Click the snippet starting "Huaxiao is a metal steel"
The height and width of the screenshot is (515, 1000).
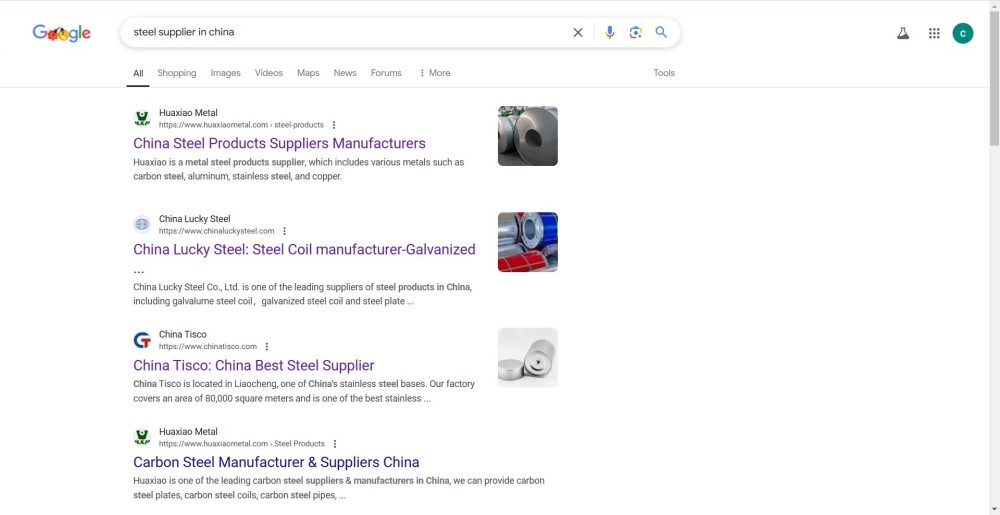coord(298,170)
